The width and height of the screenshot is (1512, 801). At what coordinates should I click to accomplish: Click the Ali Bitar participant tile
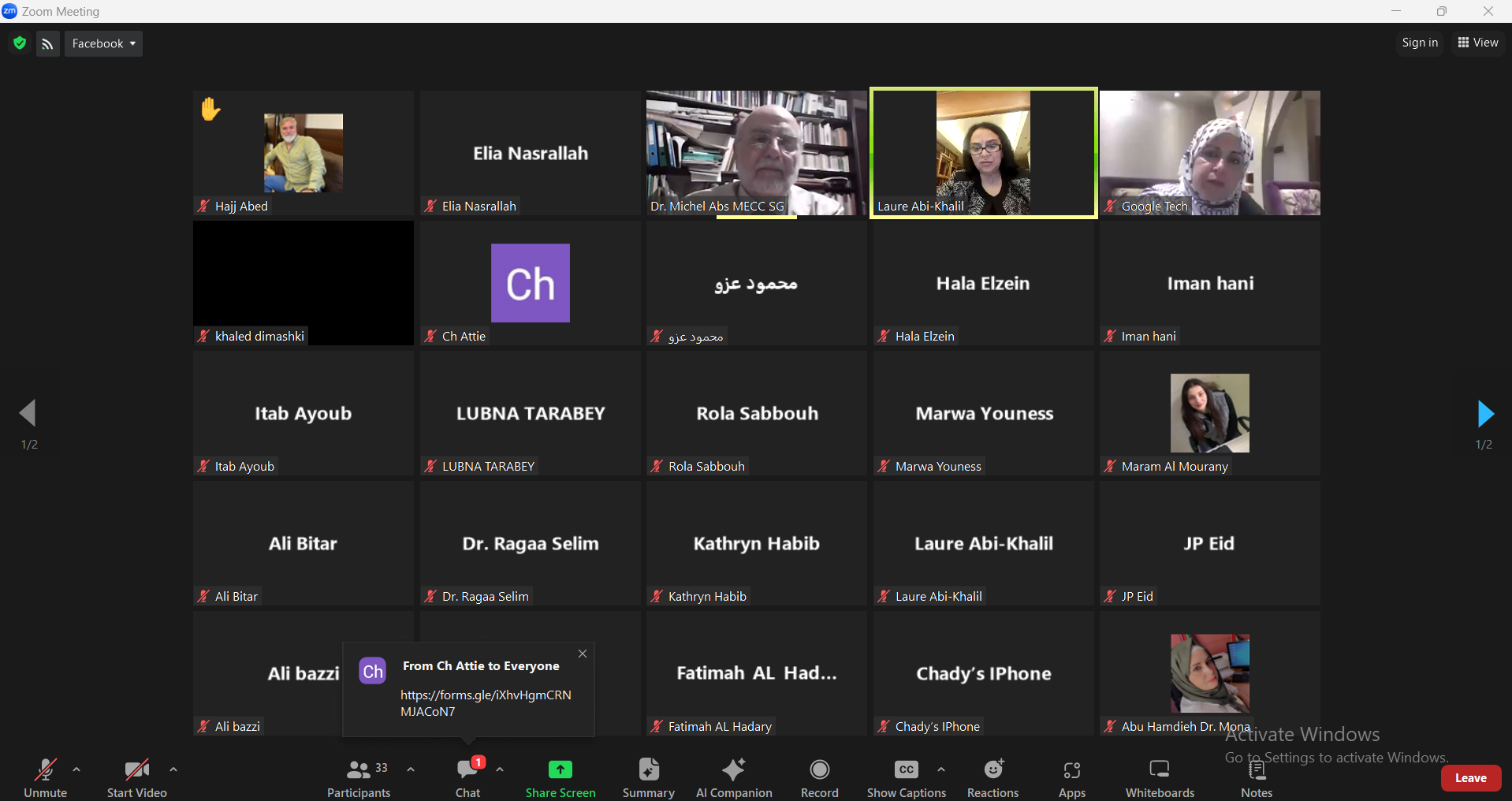click(304, 543)
